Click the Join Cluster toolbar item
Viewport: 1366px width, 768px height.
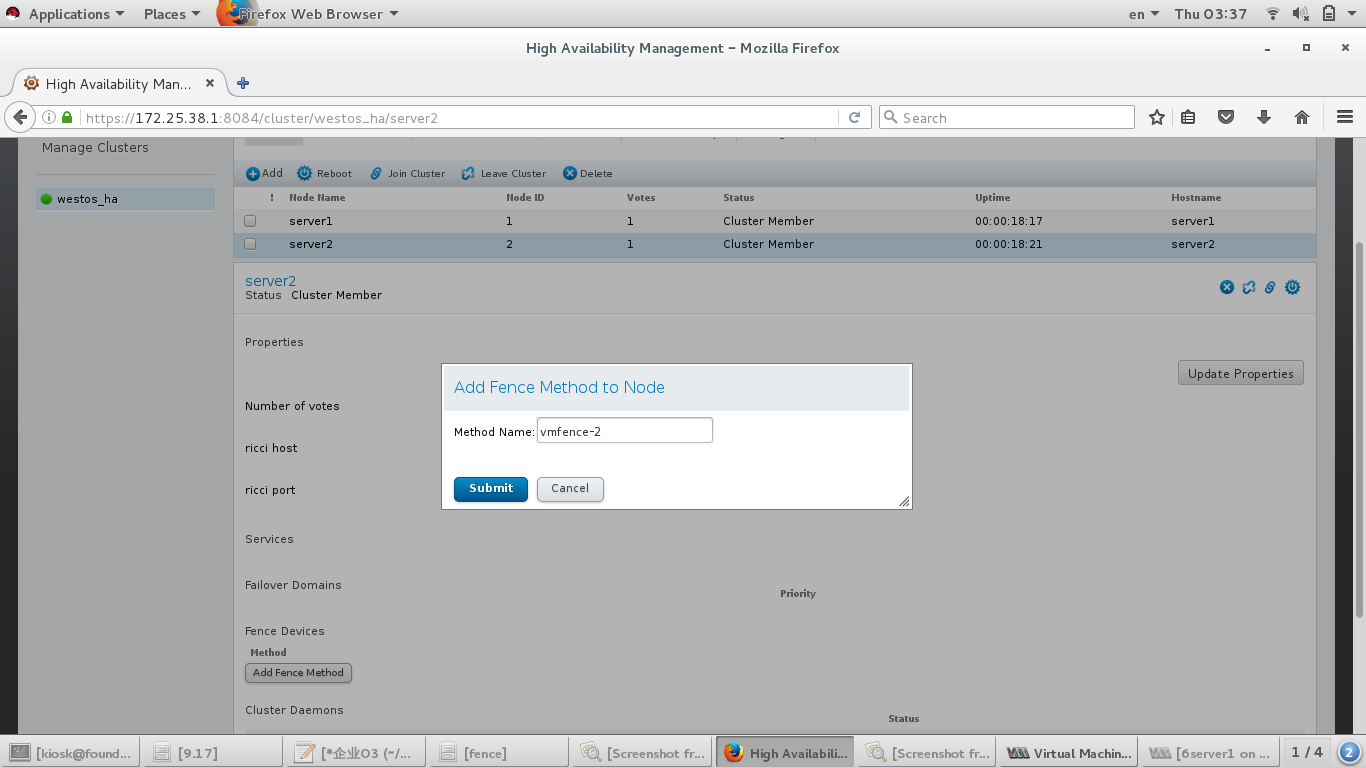click(x=407, y=173)
